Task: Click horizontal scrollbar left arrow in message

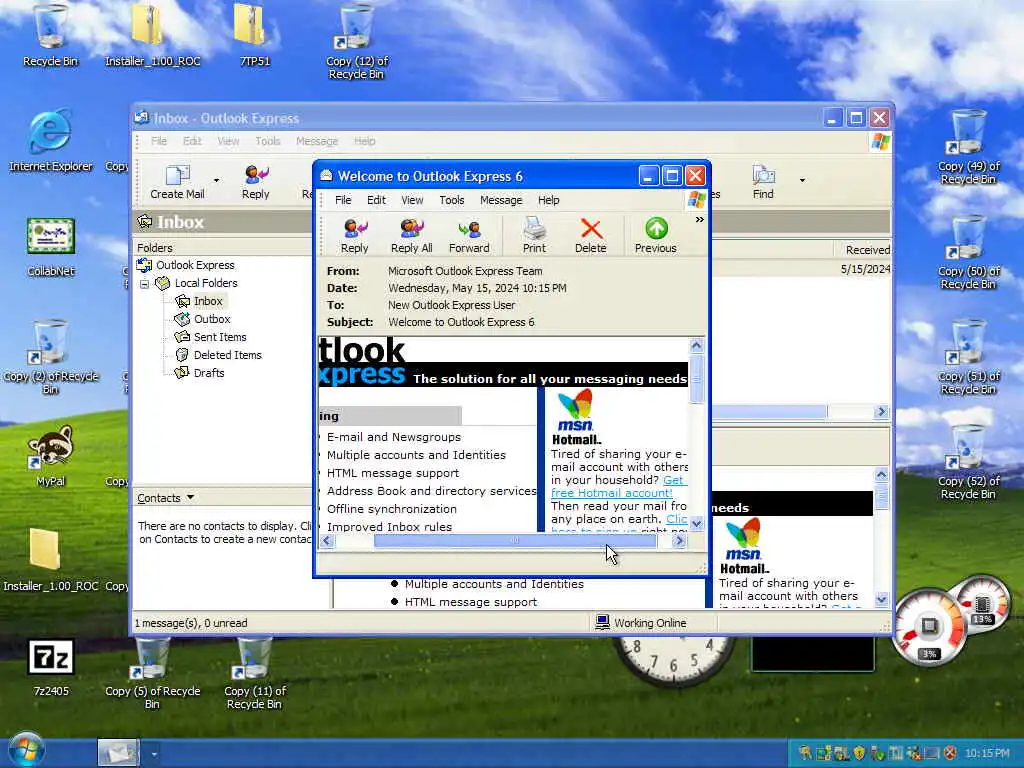Action: coord(327,541)
